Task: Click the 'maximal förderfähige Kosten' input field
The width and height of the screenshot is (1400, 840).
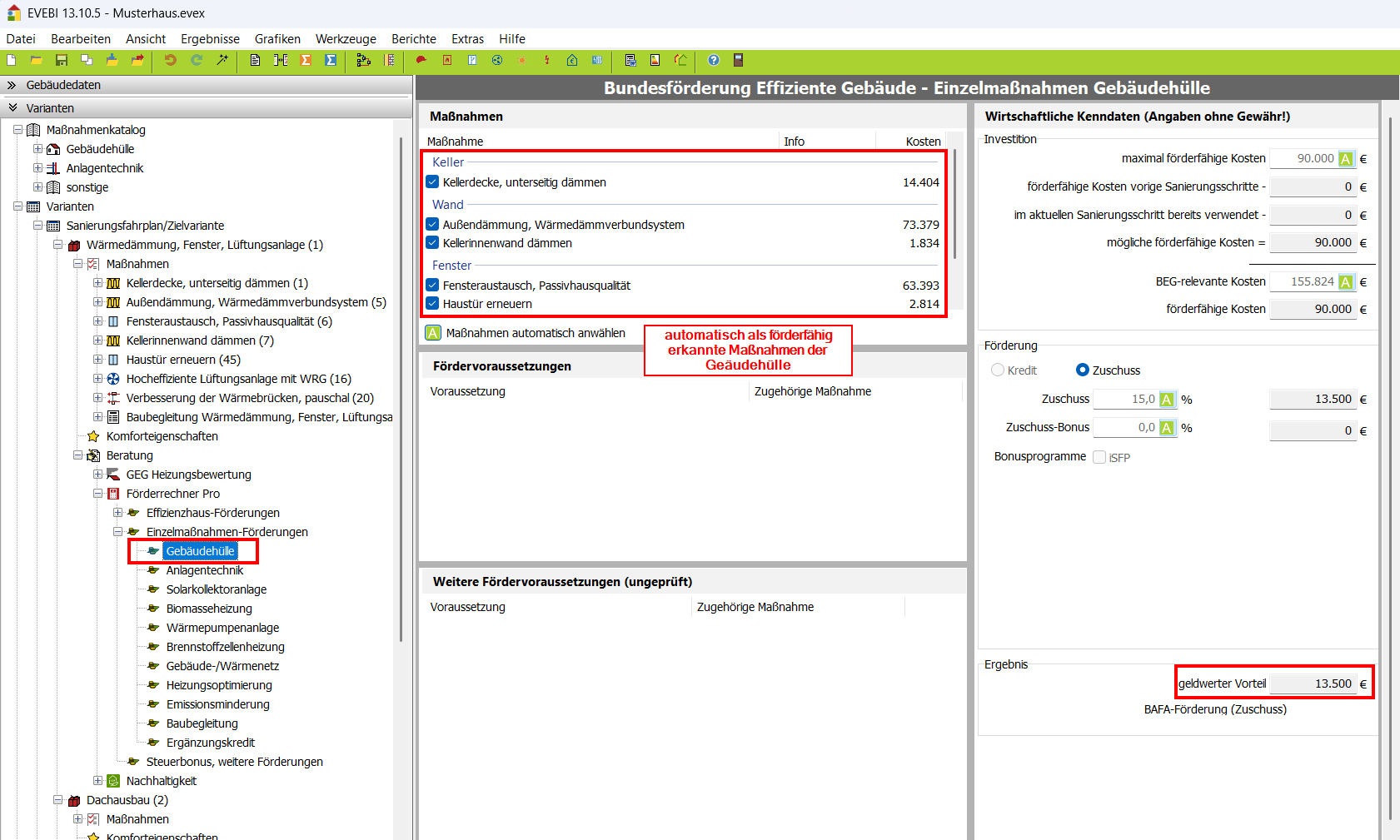Action: (1303, 159)
